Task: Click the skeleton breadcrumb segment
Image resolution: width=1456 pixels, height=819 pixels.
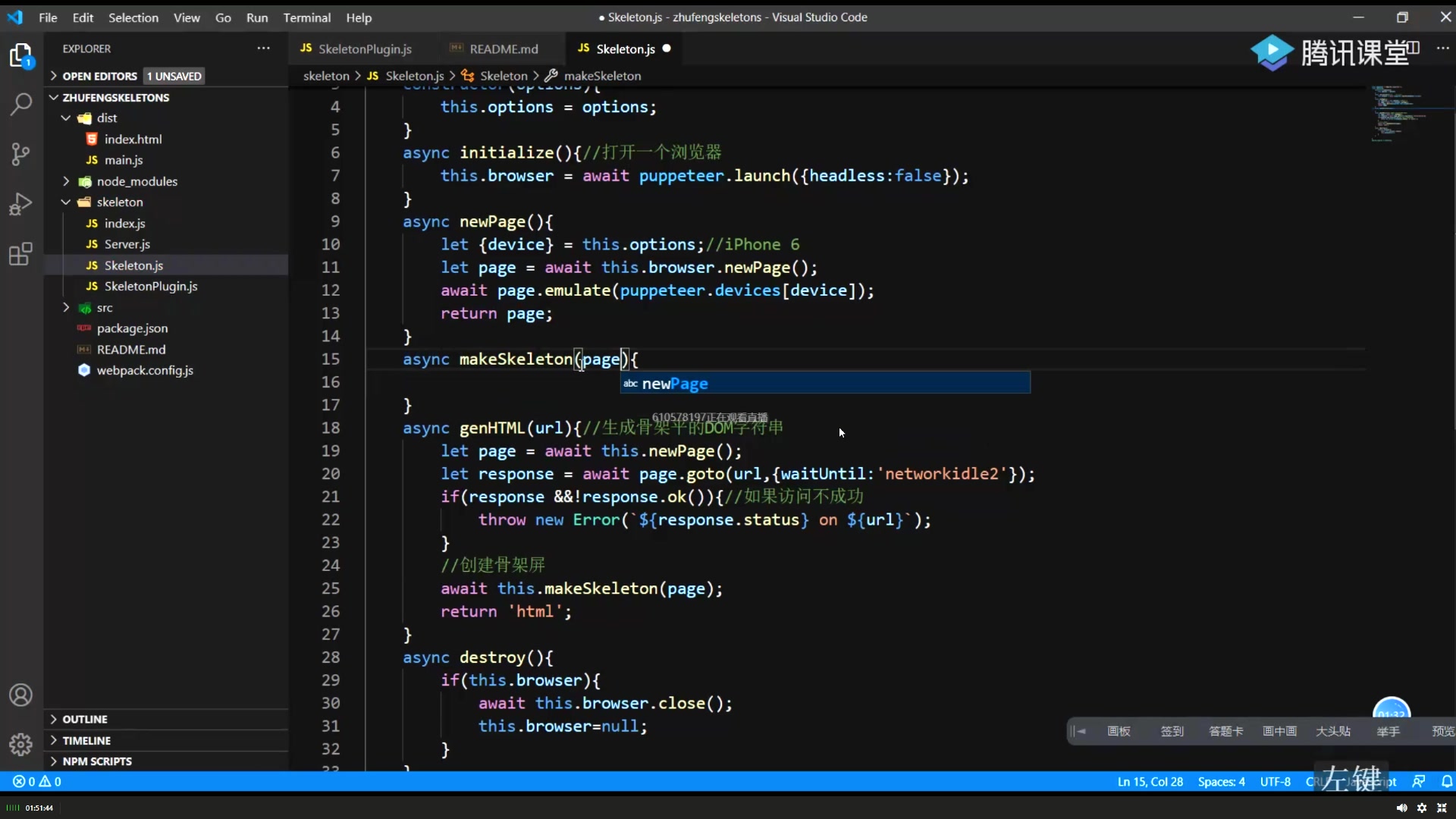Action: (x=326, y=76)
